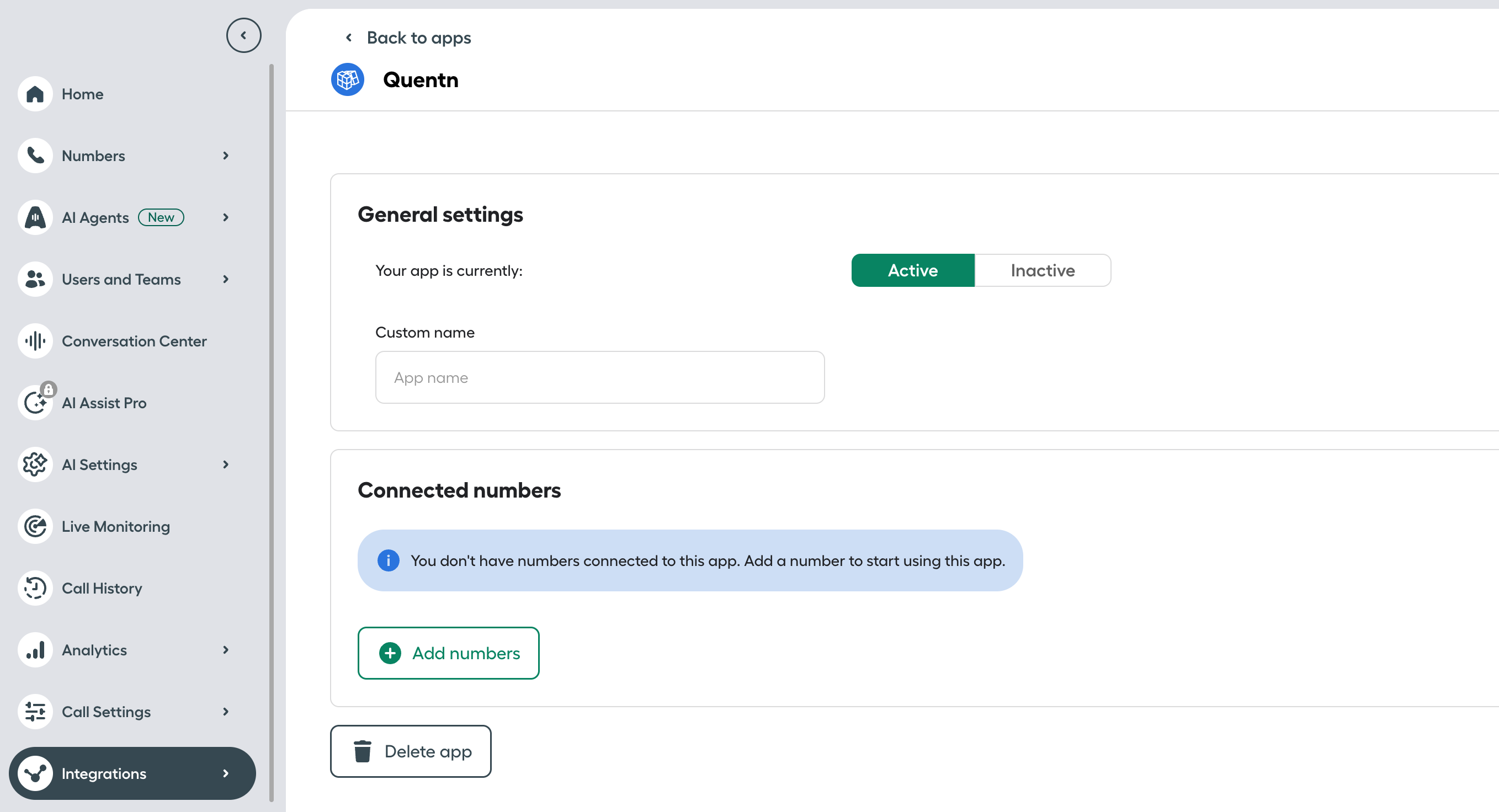Select the Integrations menu item
The image size is (1499, 812).
coord(132,773)
